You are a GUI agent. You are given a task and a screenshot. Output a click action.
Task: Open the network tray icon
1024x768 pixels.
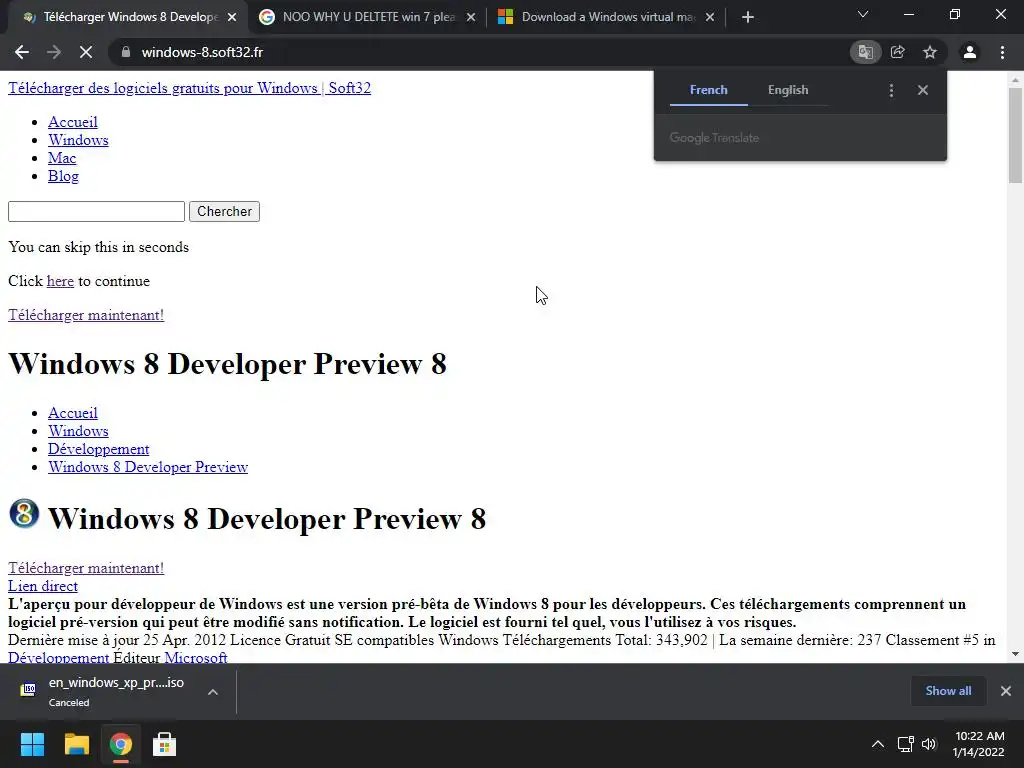[905, 744]
